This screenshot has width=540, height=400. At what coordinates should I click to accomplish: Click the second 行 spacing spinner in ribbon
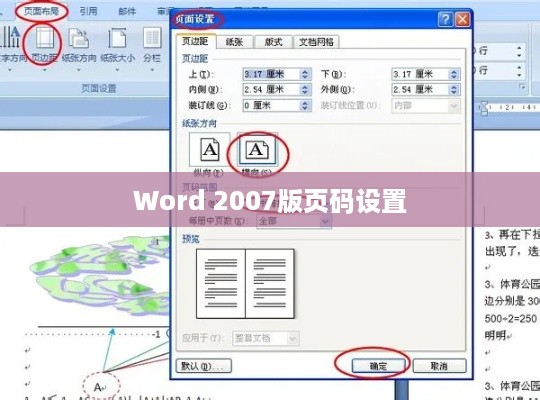519,71
